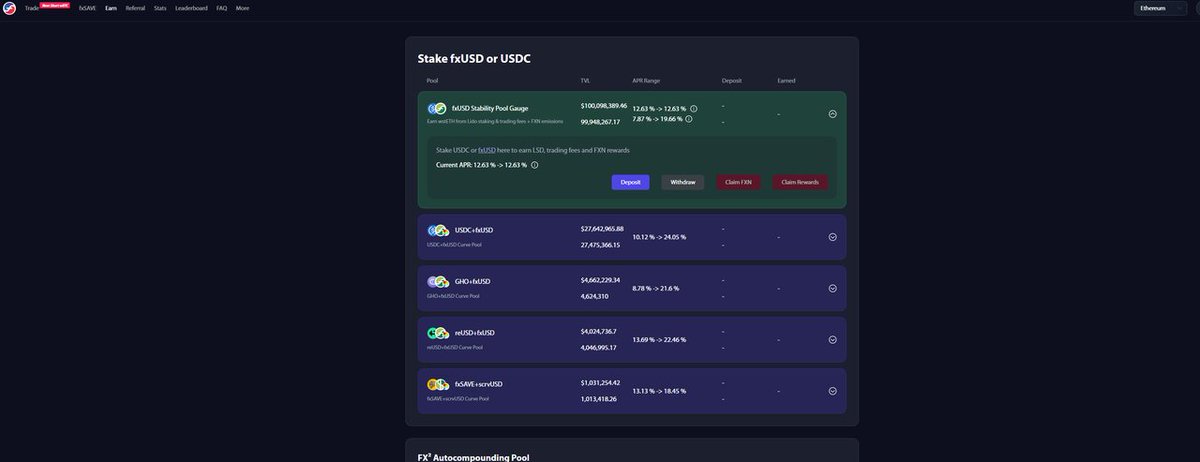Click the Pool column header
Image resolution: width=1200 pixels, height=462 pixels.
pos(432,80)
